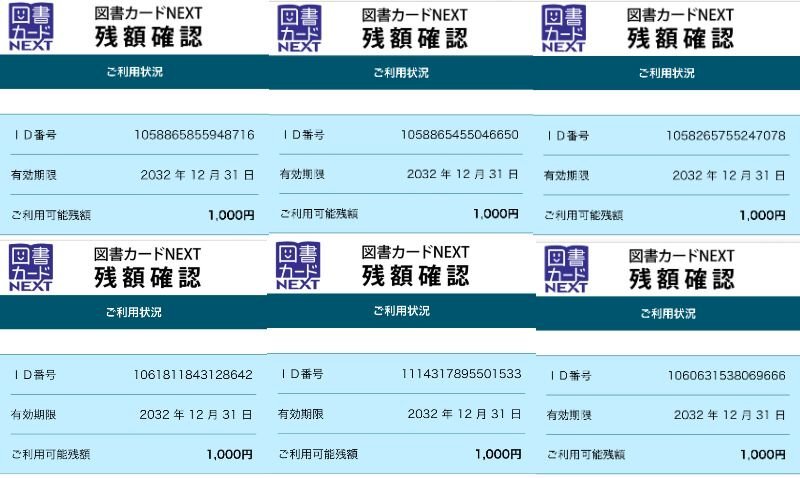
Task: Open ご利用状況 tab for card ending 6650
Action: (401, 73)
